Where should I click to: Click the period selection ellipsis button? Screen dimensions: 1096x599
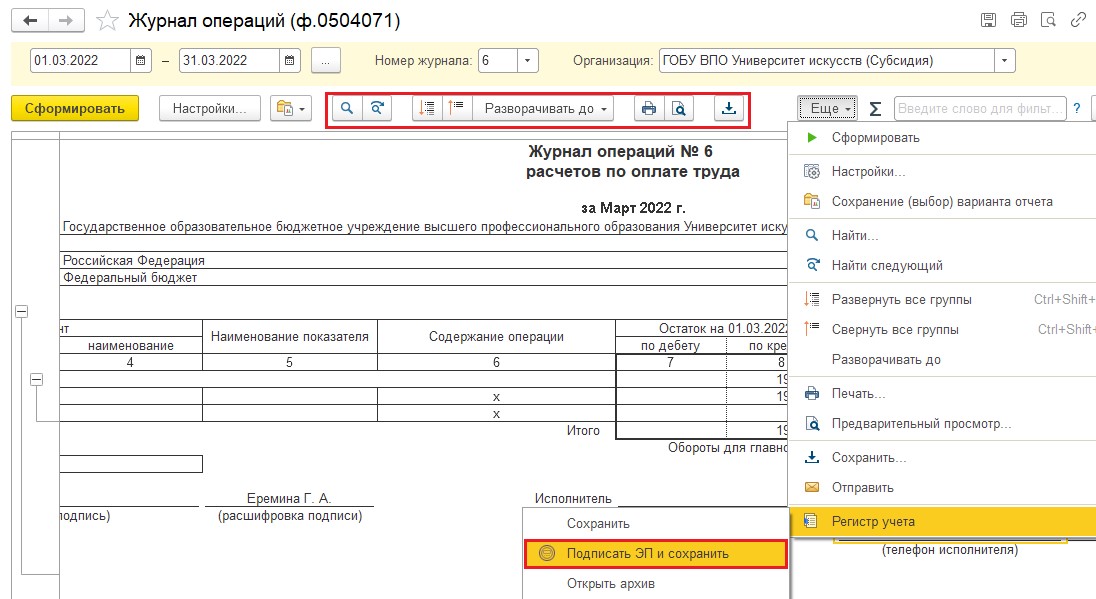326,61
